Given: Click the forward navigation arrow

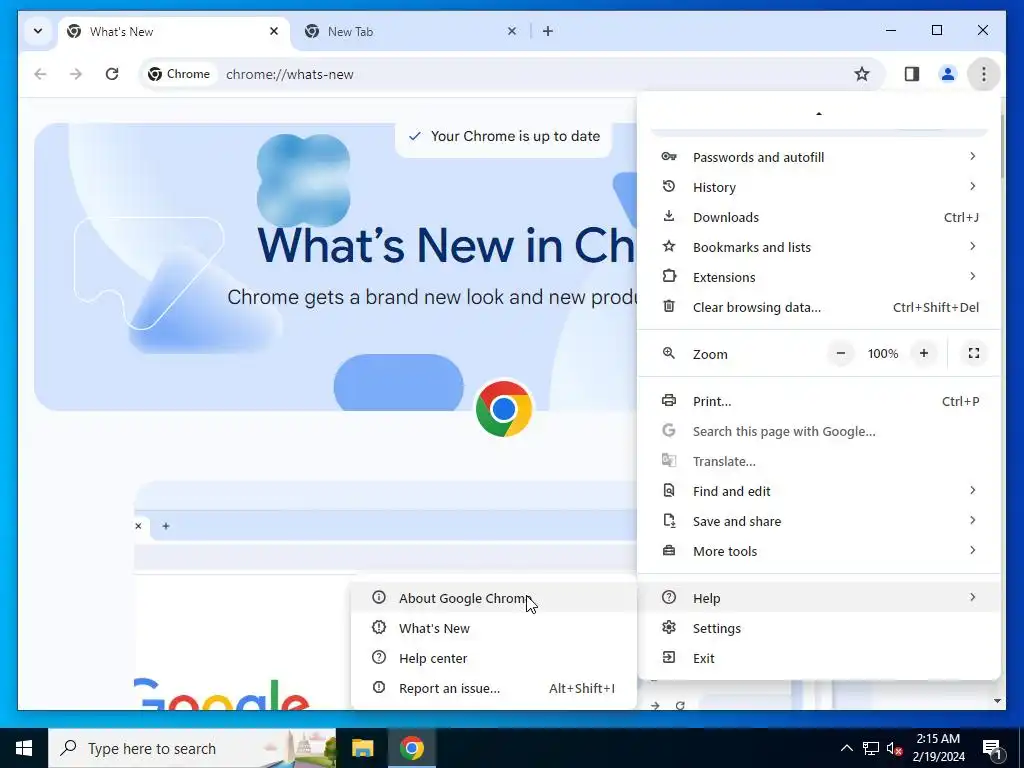Looking at the screenshot, I should 76,74.
